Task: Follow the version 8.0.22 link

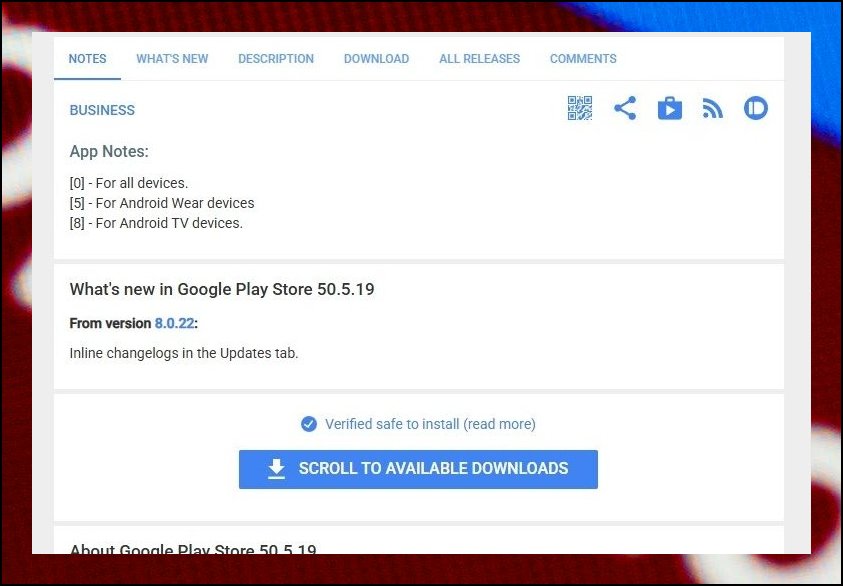Action: [x=174, y=323]
